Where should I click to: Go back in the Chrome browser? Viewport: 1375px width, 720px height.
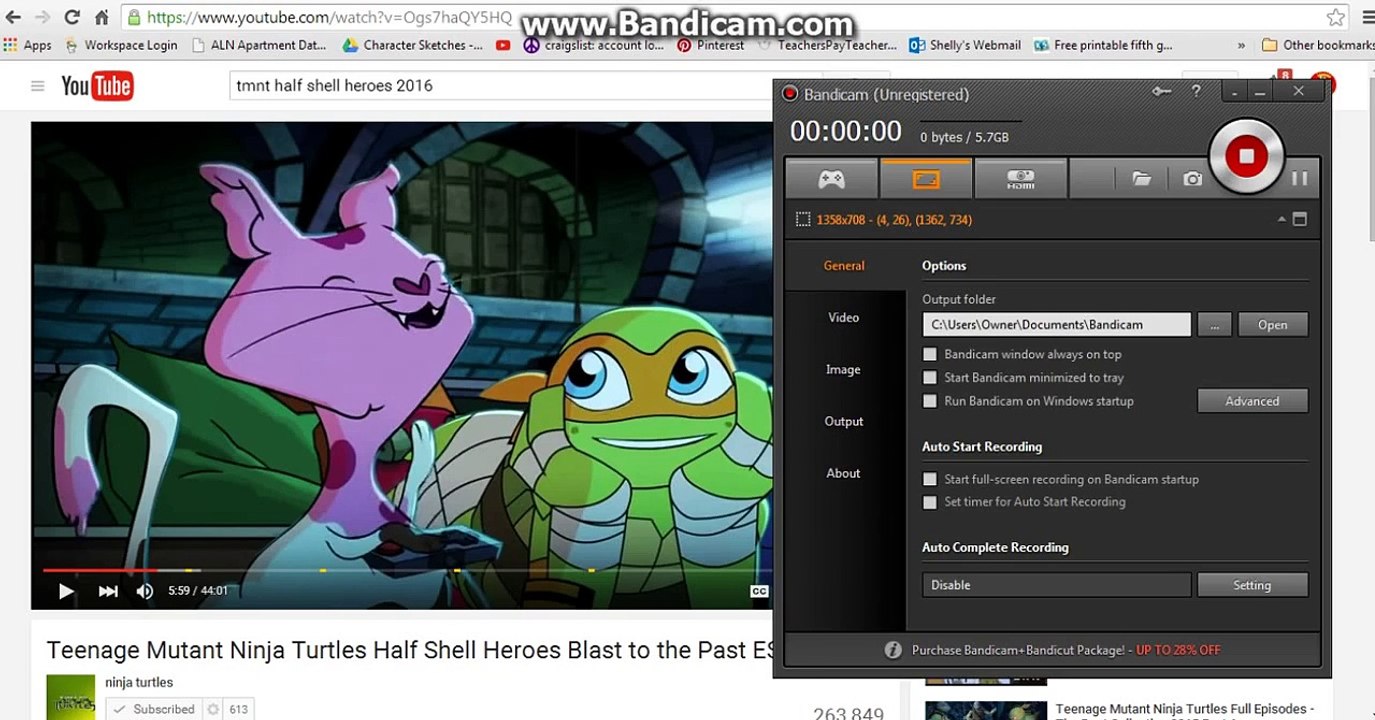(x=14, y=17)
